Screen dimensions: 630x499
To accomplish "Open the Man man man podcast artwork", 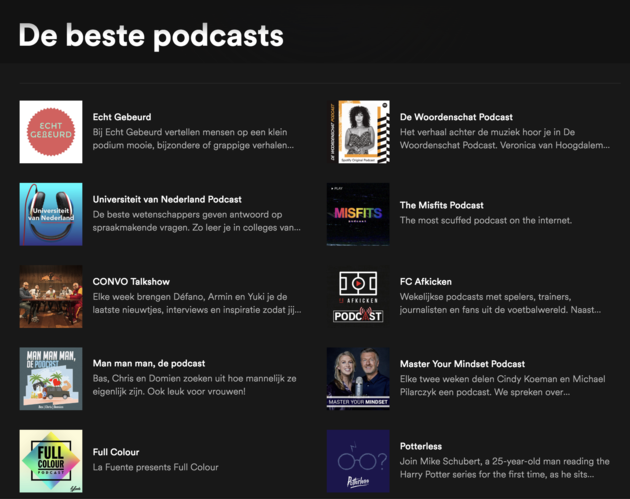I will tap(51, 379).
